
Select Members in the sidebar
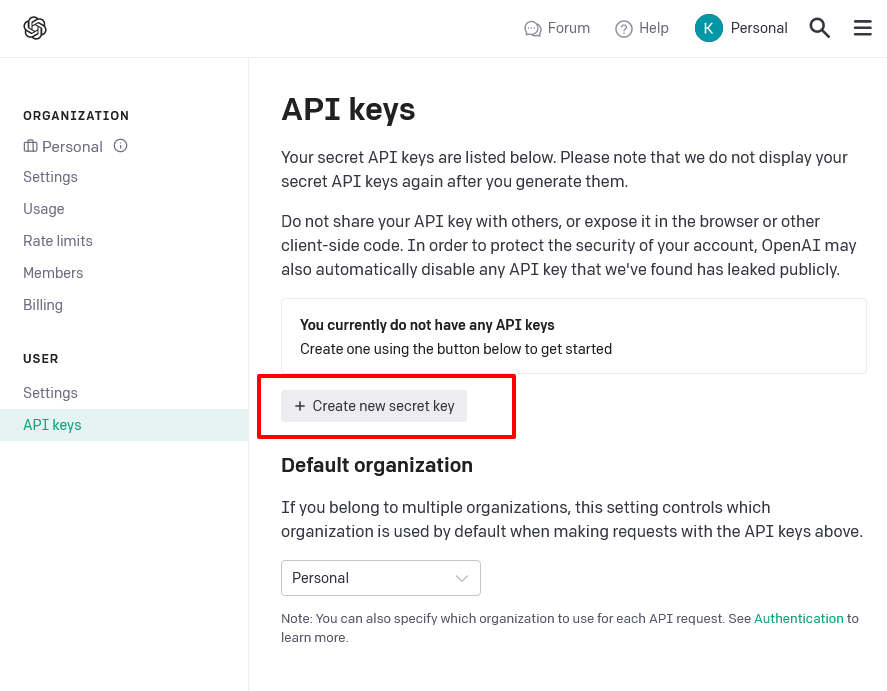pos(53,273)
